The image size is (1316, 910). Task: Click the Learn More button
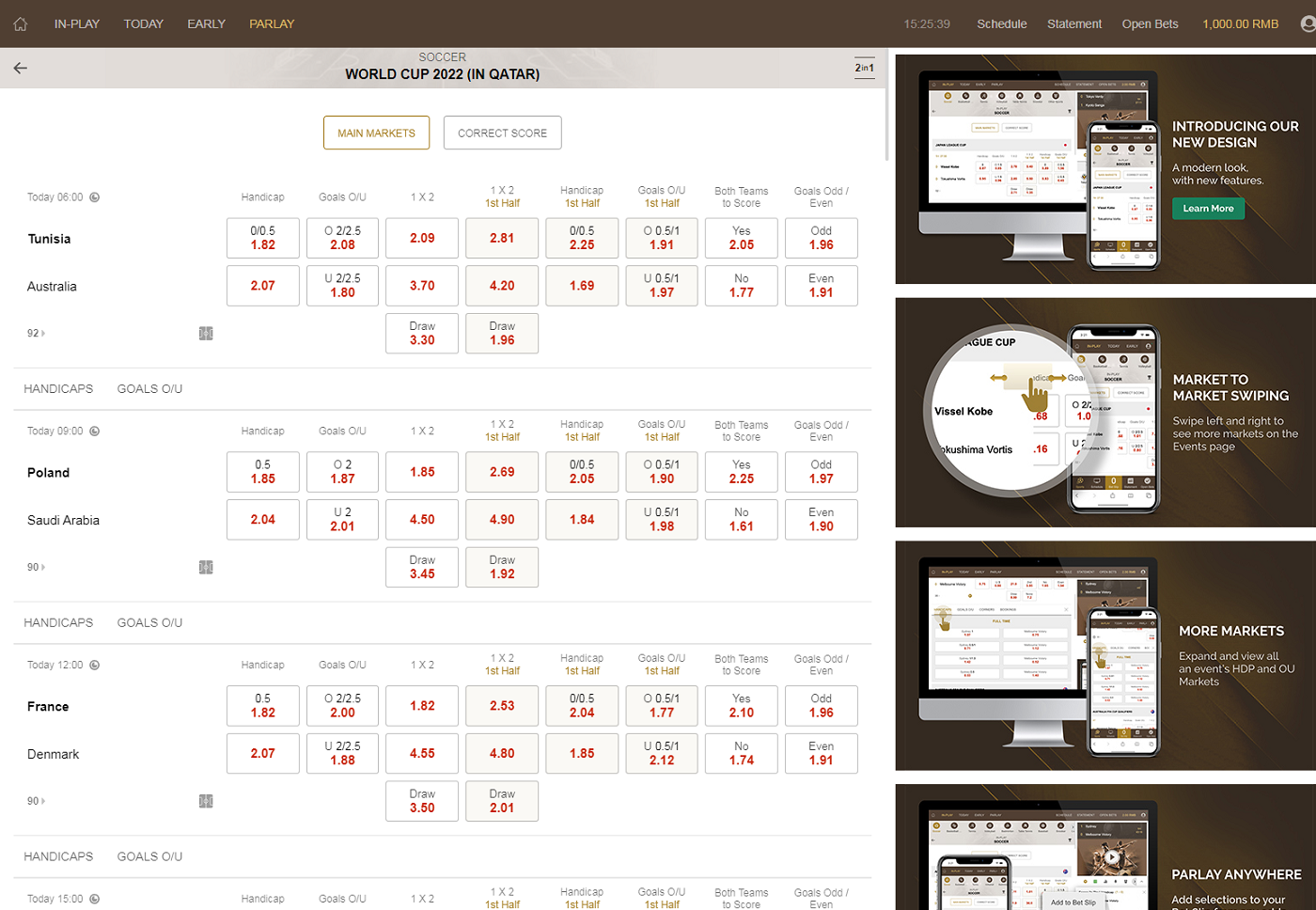click(1207, 209)
